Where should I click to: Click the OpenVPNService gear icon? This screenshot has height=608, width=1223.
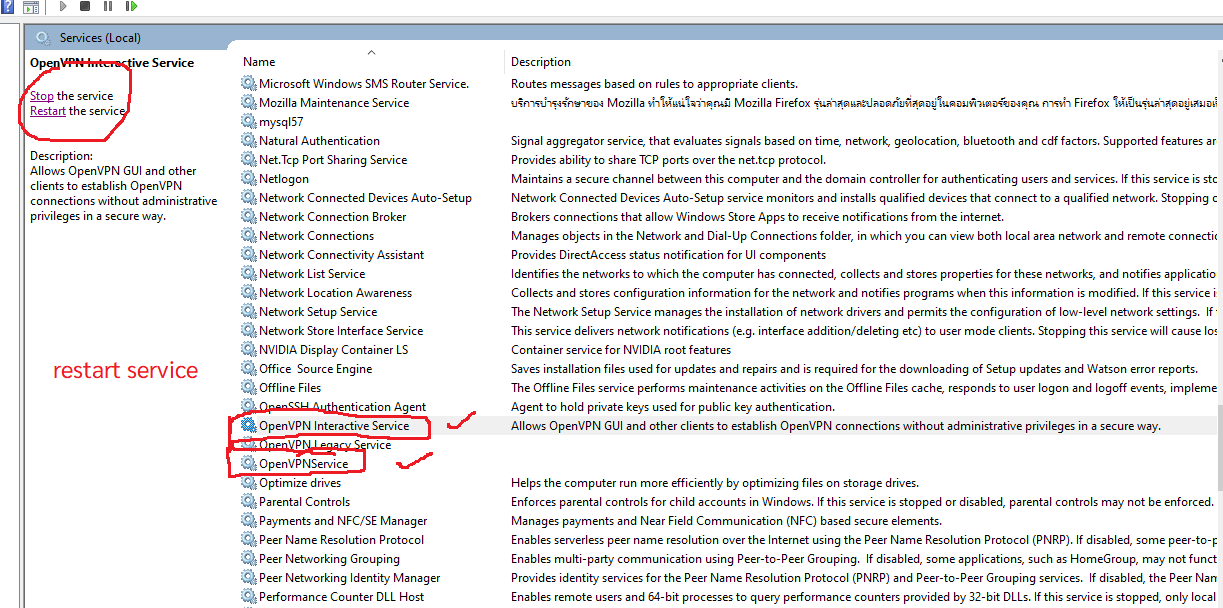[249, 464]
